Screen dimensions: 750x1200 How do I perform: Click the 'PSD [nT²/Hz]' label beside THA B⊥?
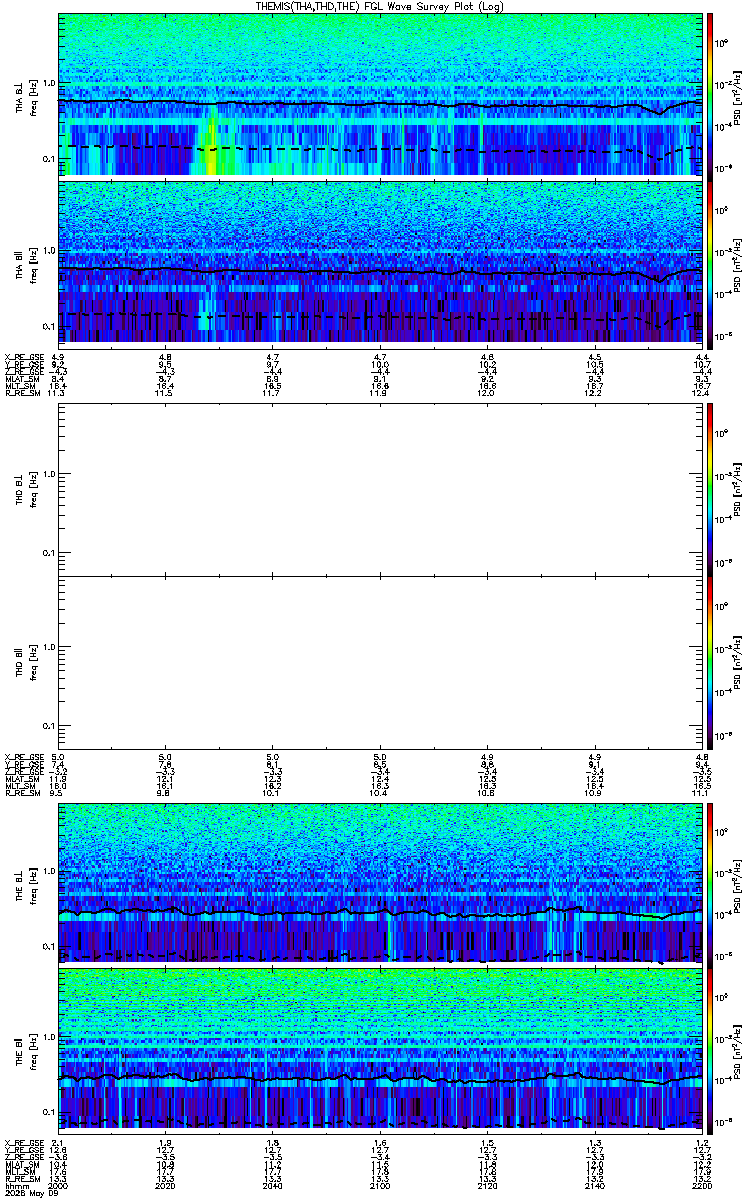pyautogui.click(x=737, y=96)
